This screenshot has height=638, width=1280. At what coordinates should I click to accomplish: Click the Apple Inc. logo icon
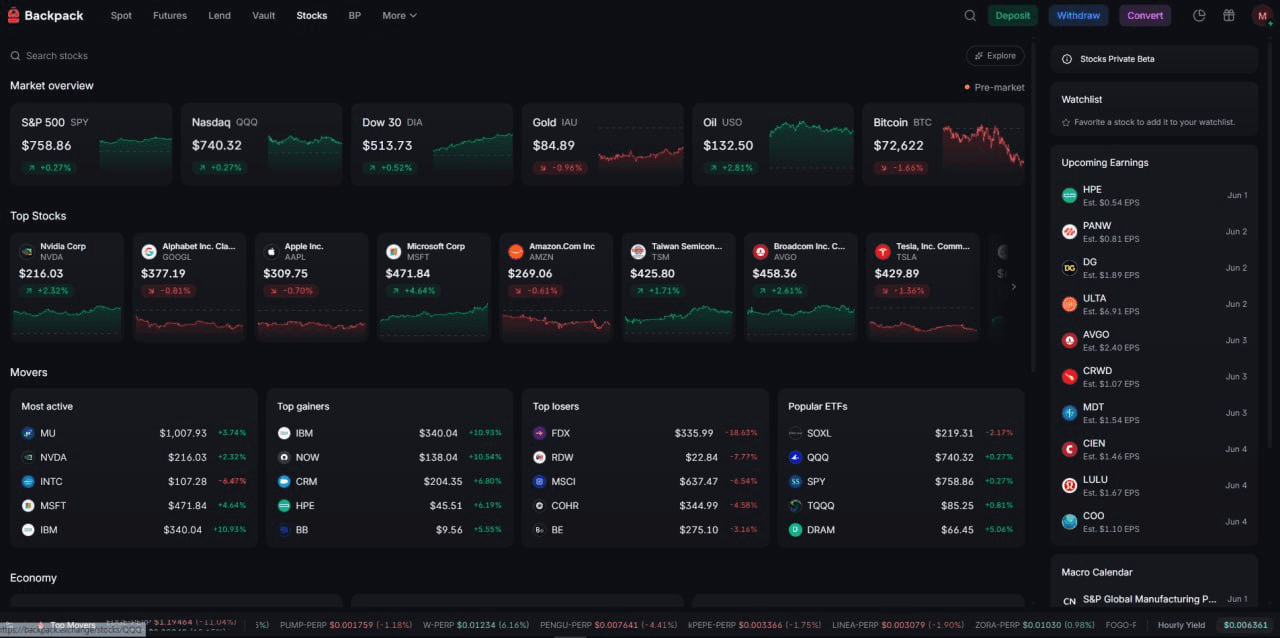[271, 251]
